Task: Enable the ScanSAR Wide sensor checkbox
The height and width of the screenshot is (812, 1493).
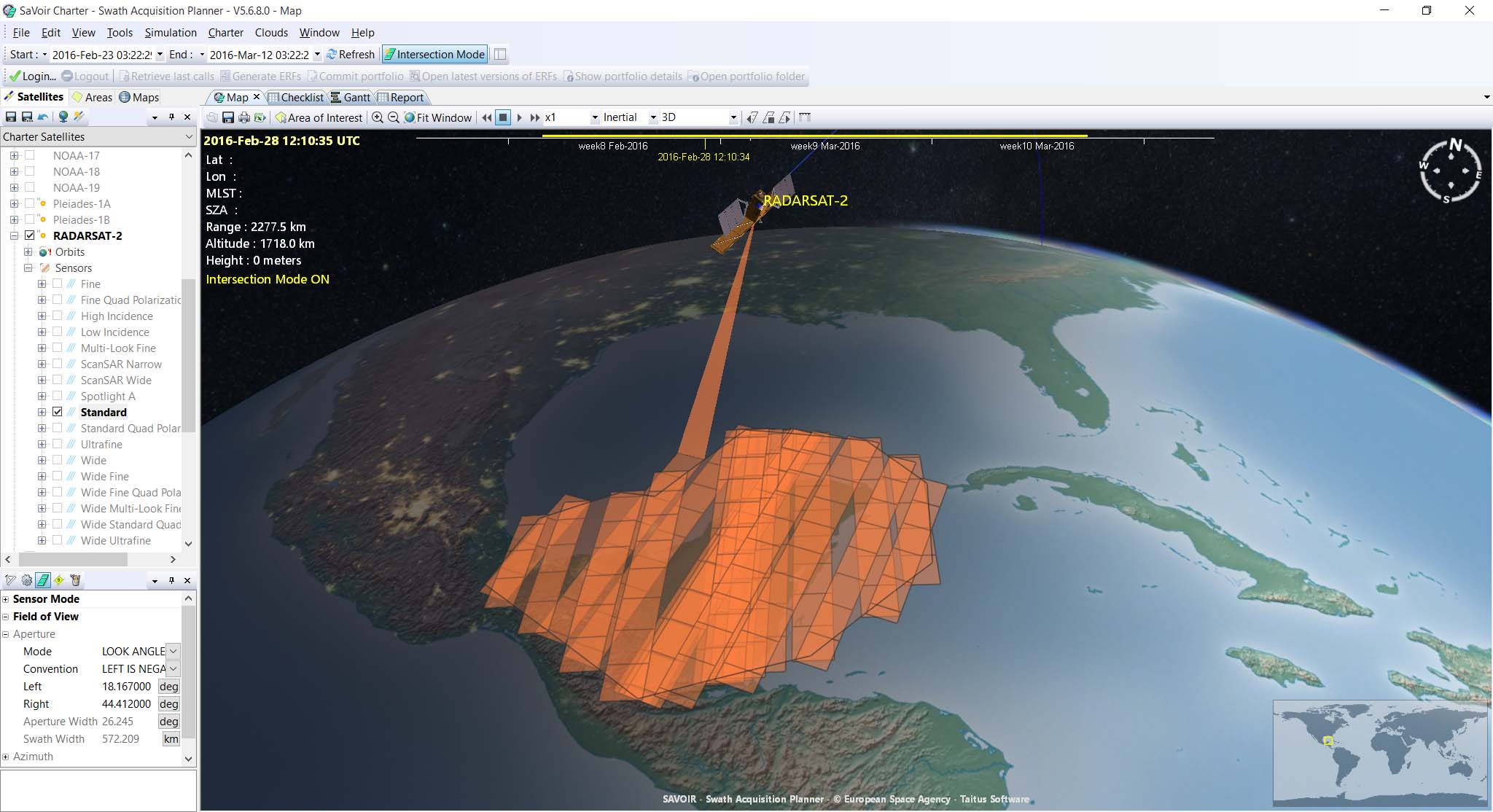Action: [x=58, y=380]
